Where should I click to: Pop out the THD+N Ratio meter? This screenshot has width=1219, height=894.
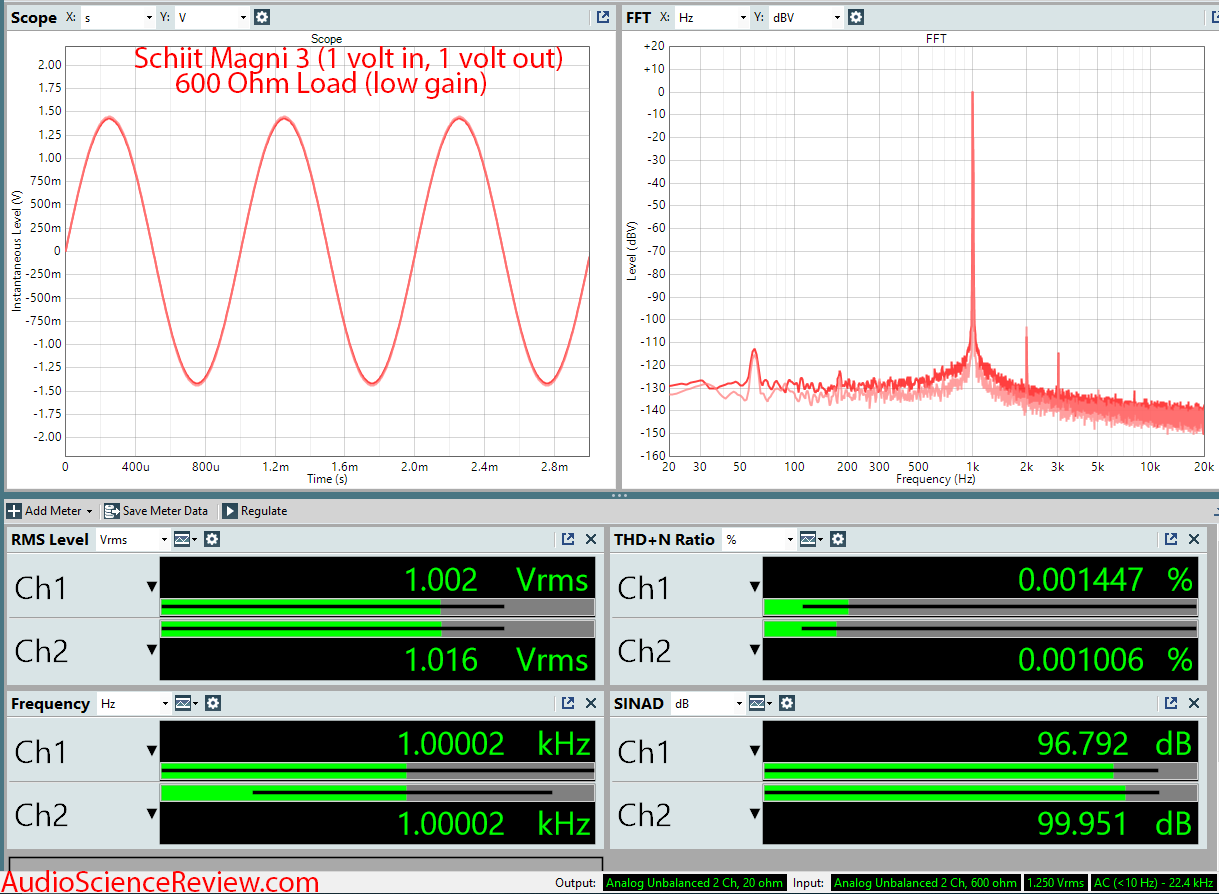point(1171,539)
